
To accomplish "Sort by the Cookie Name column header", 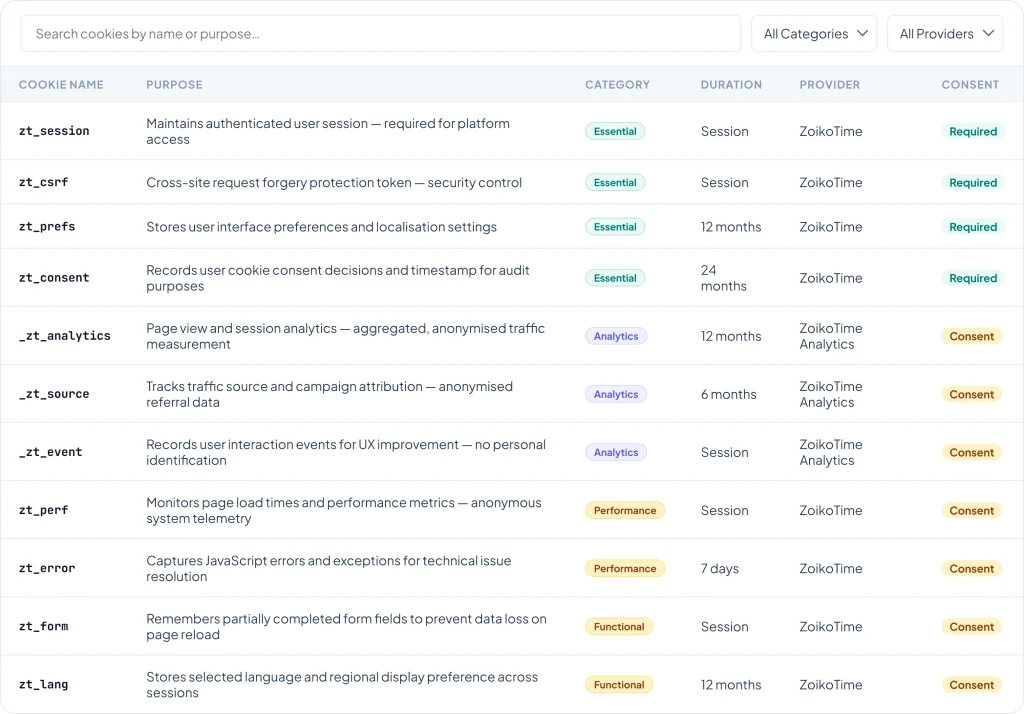I will (61, 85).
